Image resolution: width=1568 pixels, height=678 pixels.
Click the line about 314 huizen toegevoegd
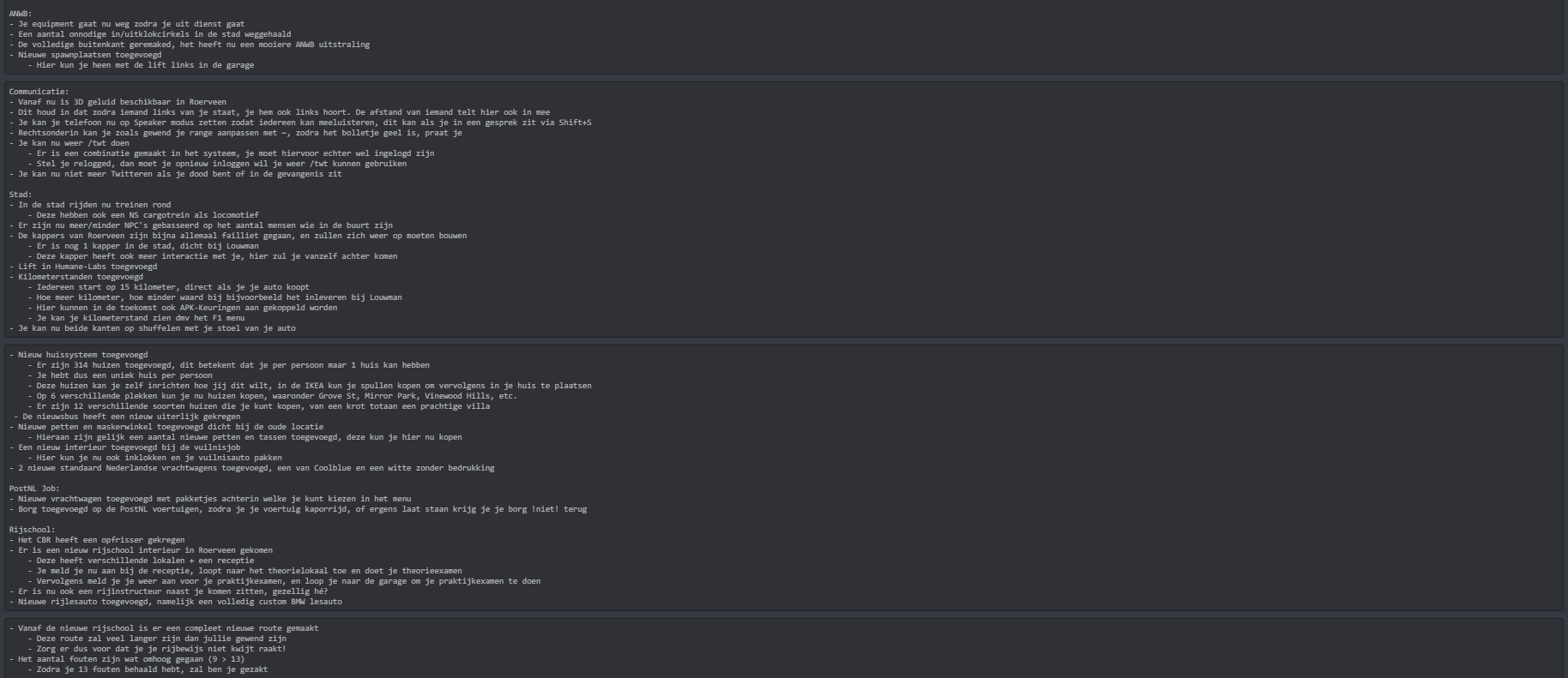click(x=232, y=365)
